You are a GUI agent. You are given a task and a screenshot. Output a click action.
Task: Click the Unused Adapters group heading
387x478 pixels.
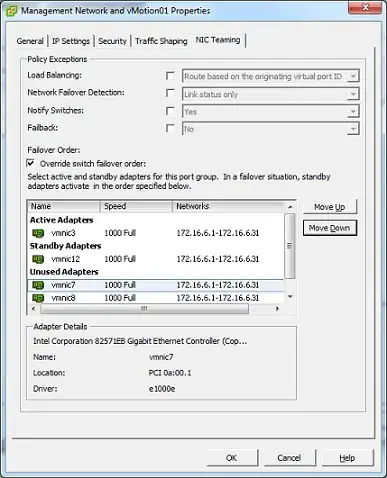pos(64,272)
